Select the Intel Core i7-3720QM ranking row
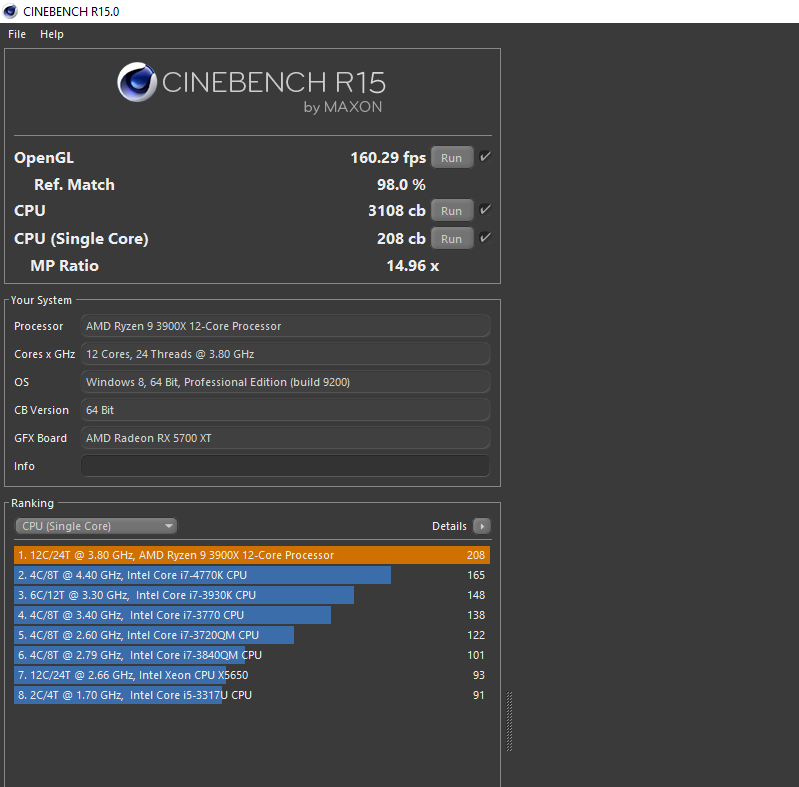Screen dimensions: 799x787 coord(252,635)
